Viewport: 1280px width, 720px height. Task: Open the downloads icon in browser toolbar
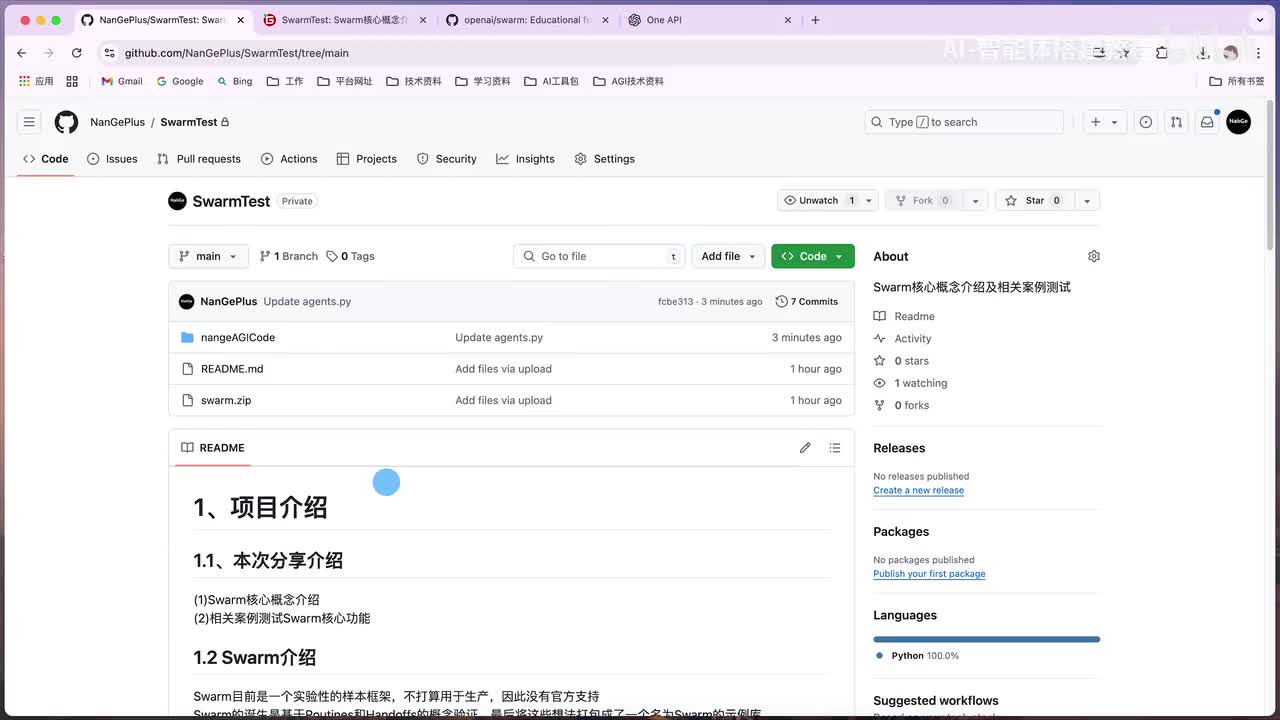click(1201, 53)
